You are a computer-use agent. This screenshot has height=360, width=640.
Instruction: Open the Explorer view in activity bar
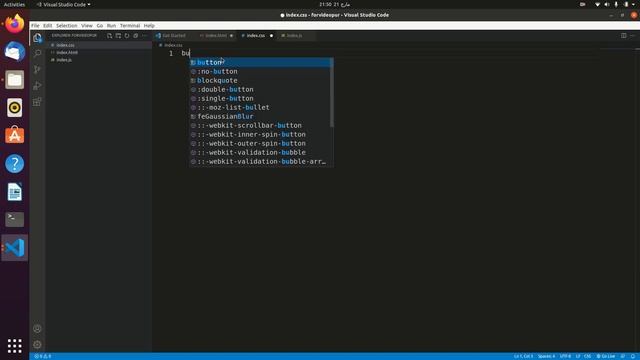point(37,38)
